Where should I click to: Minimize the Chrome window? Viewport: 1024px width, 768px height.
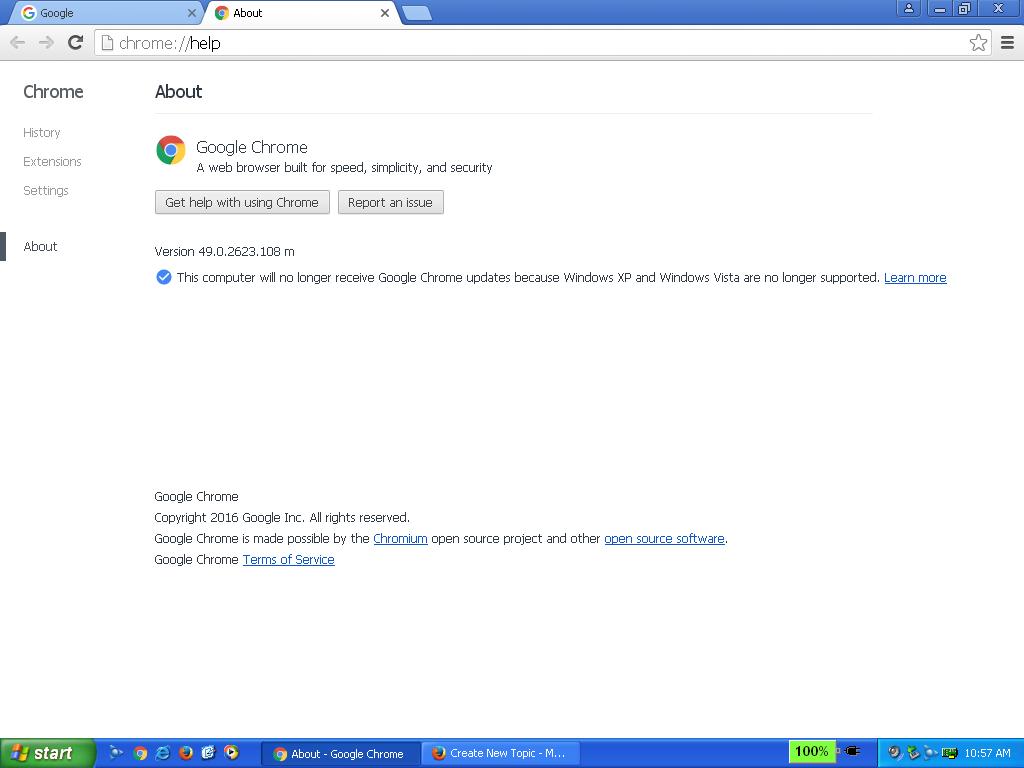(x=940, y=8)
